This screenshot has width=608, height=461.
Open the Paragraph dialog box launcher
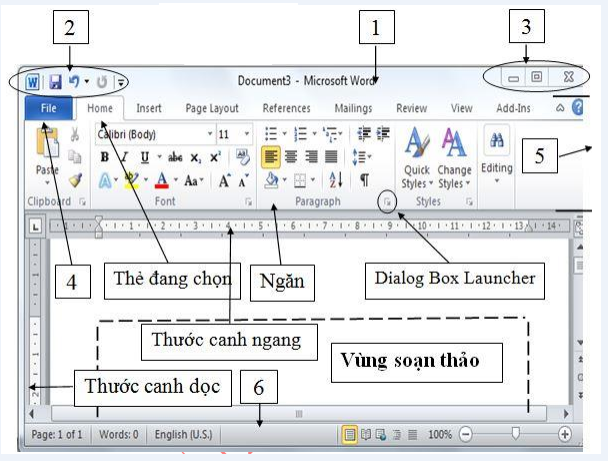[387, 202]
